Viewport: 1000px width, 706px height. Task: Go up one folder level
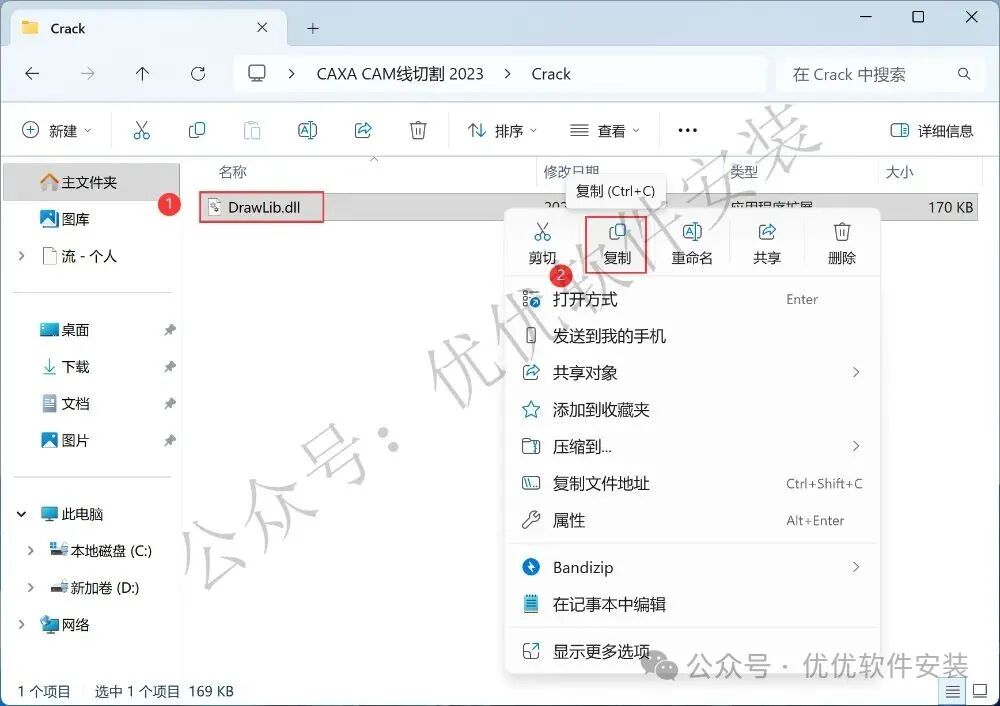(x=142, y=74)
